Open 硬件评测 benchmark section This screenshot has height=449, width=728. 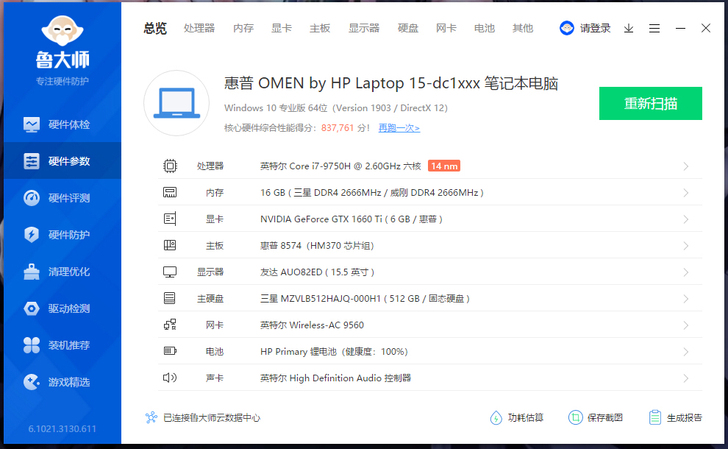point(62,198)
